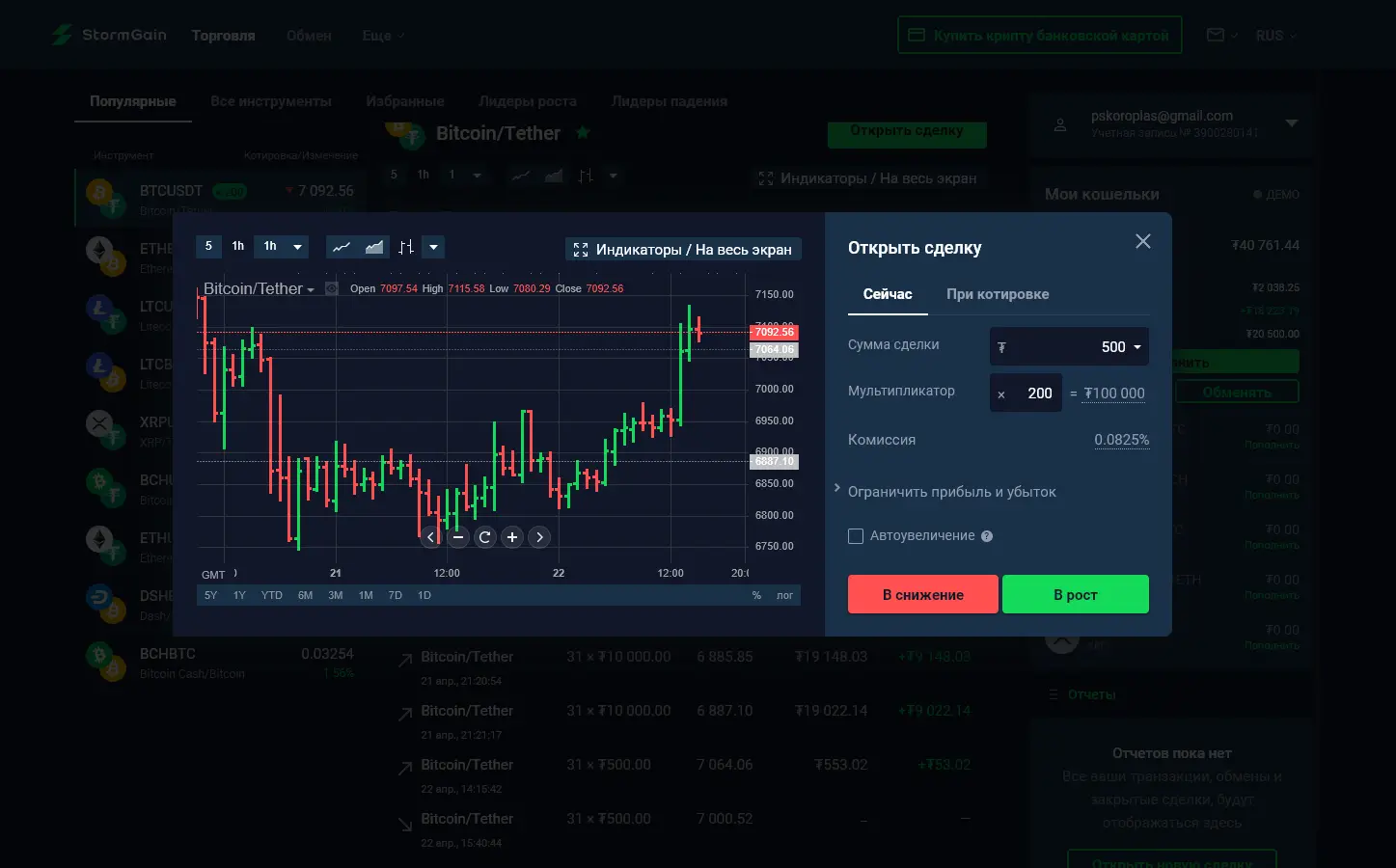This screenshot has height=868, width=1396.
Task: Open the Bitcoin/Tether symbol dropdown in chart legend
Action: [x=259, y=288]
